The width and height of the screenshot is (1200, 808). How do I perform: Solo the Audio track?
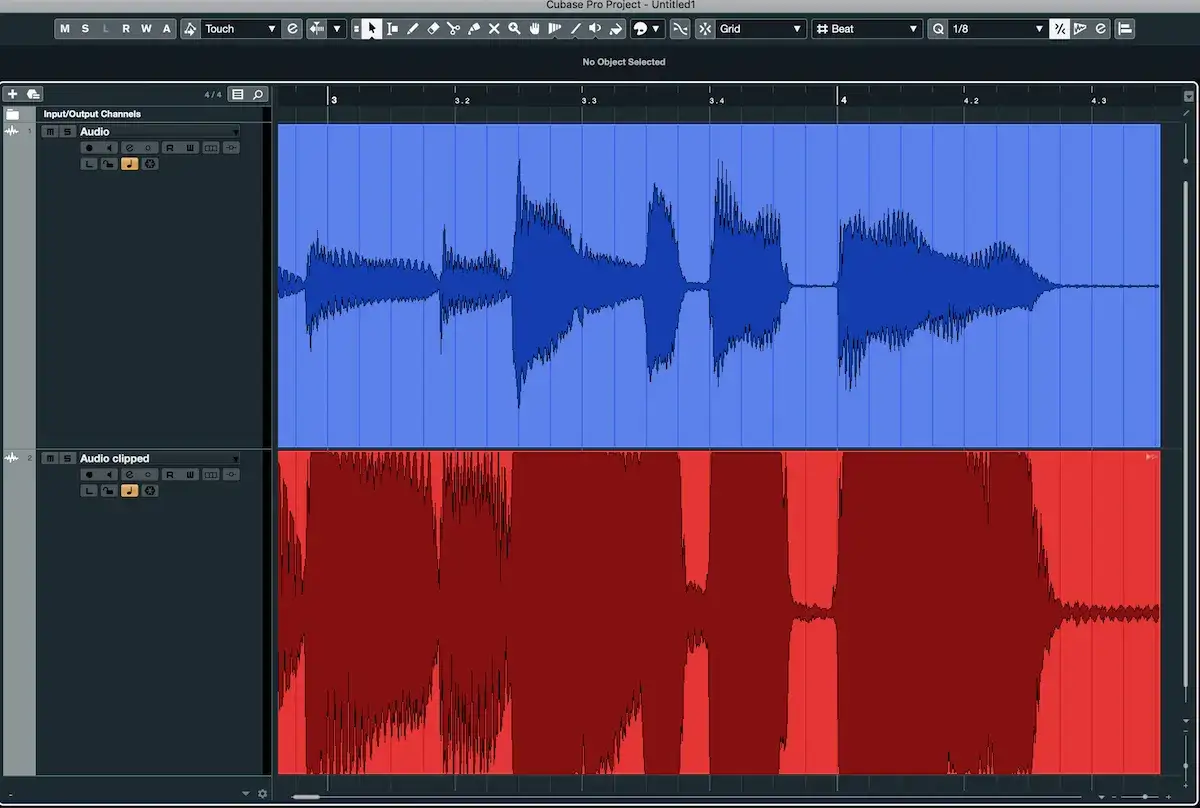pos(67,132)
